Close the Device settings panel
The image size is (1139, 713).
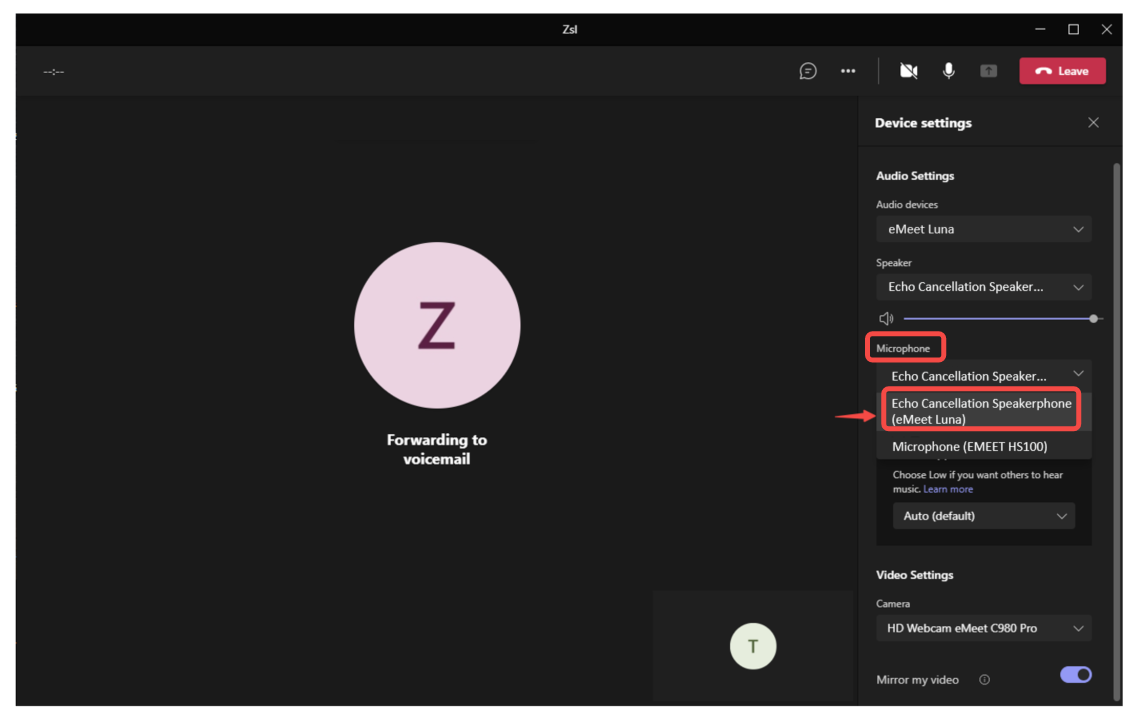1093,123
